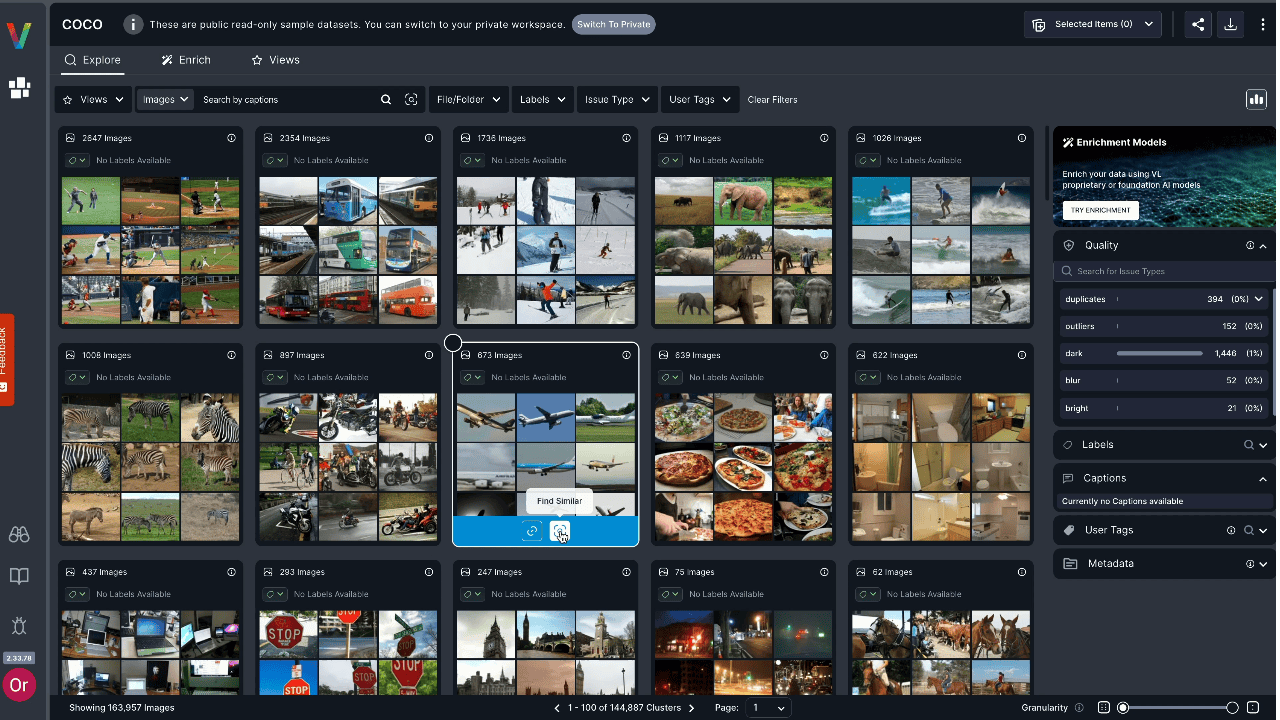Viewport: 1280px width, 720px height.
Task: Open the Or user avatar
Action: [19, 685]
